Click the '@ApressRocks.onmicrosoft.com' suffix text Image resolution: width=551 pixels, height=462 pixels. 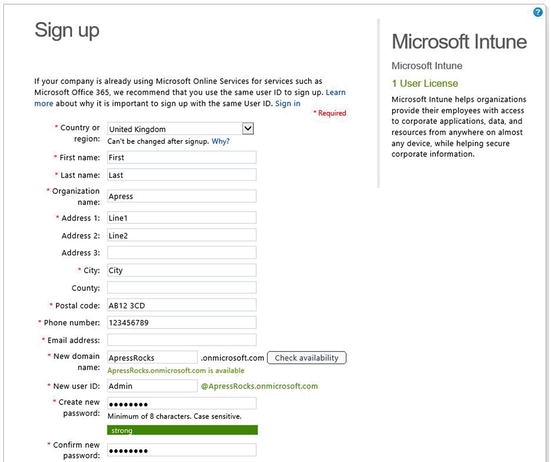(x=259, y=386)
